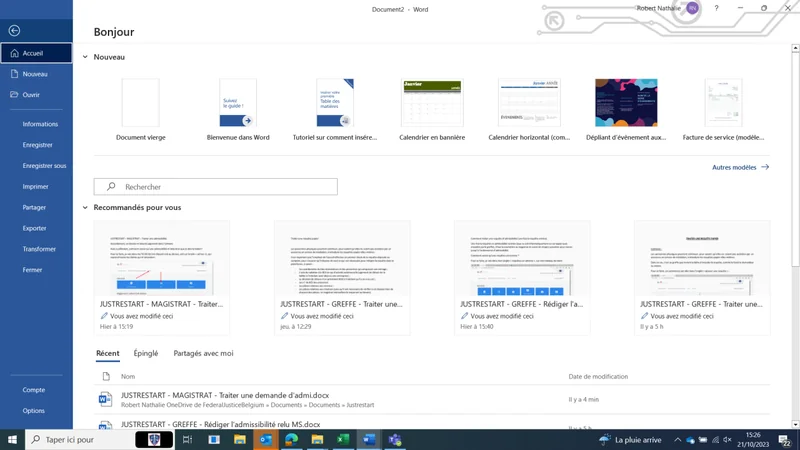The image size is (800, 450).
Task: Open Outlook from the Windows taskbar
Action: click(x=266, y=440)
